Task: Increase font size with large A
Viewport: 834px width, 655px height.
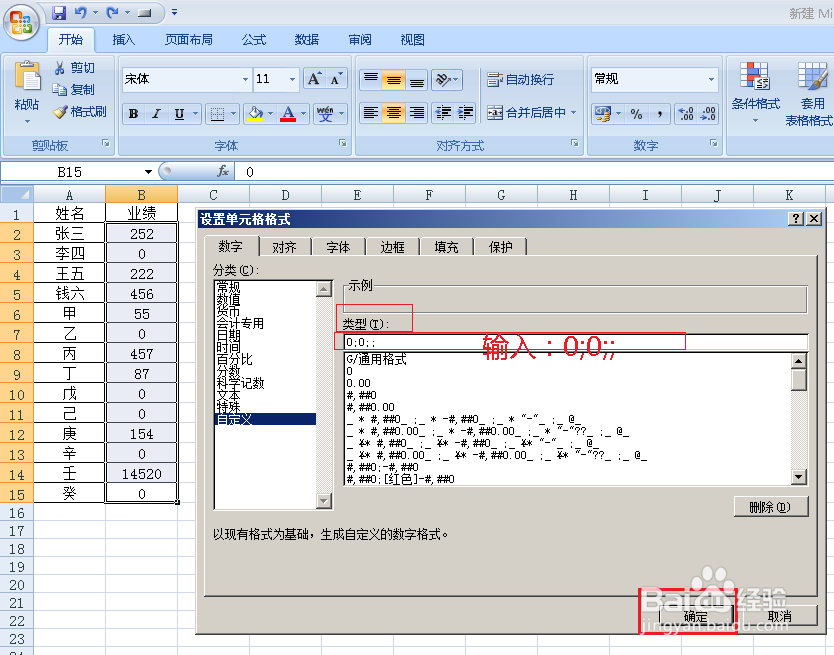Action: click(x=314, y=79)
